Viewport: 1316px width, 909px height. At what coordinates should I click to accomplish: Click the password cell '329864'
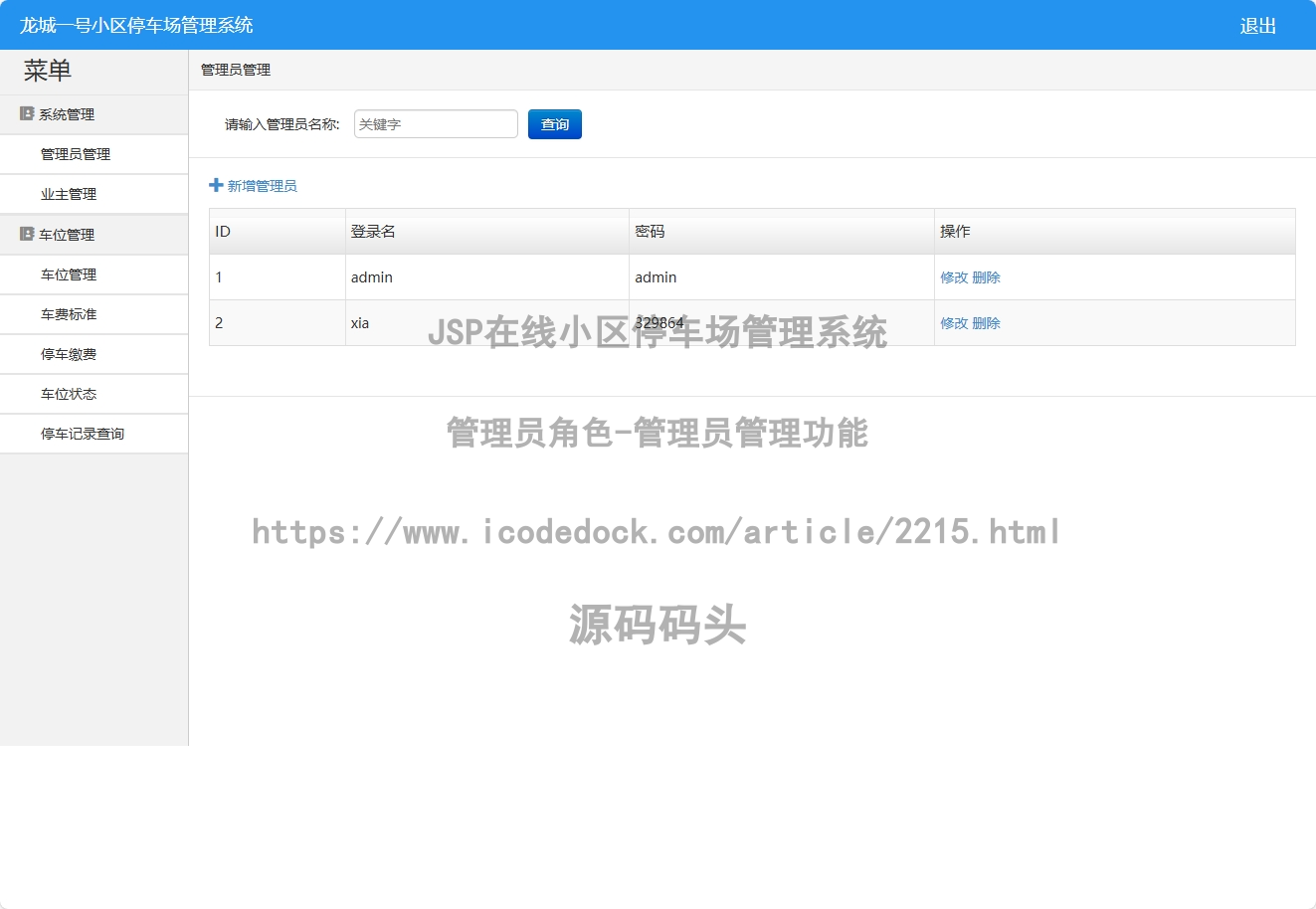click(x=781, y=323)
